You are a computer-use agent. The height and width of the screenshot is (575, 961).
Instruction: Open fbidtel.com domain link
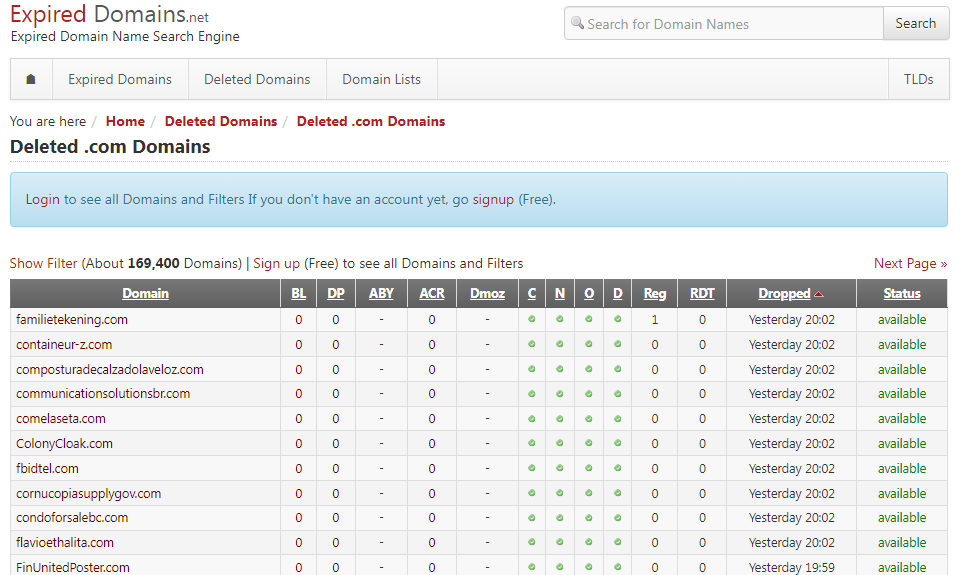point(47,468)
